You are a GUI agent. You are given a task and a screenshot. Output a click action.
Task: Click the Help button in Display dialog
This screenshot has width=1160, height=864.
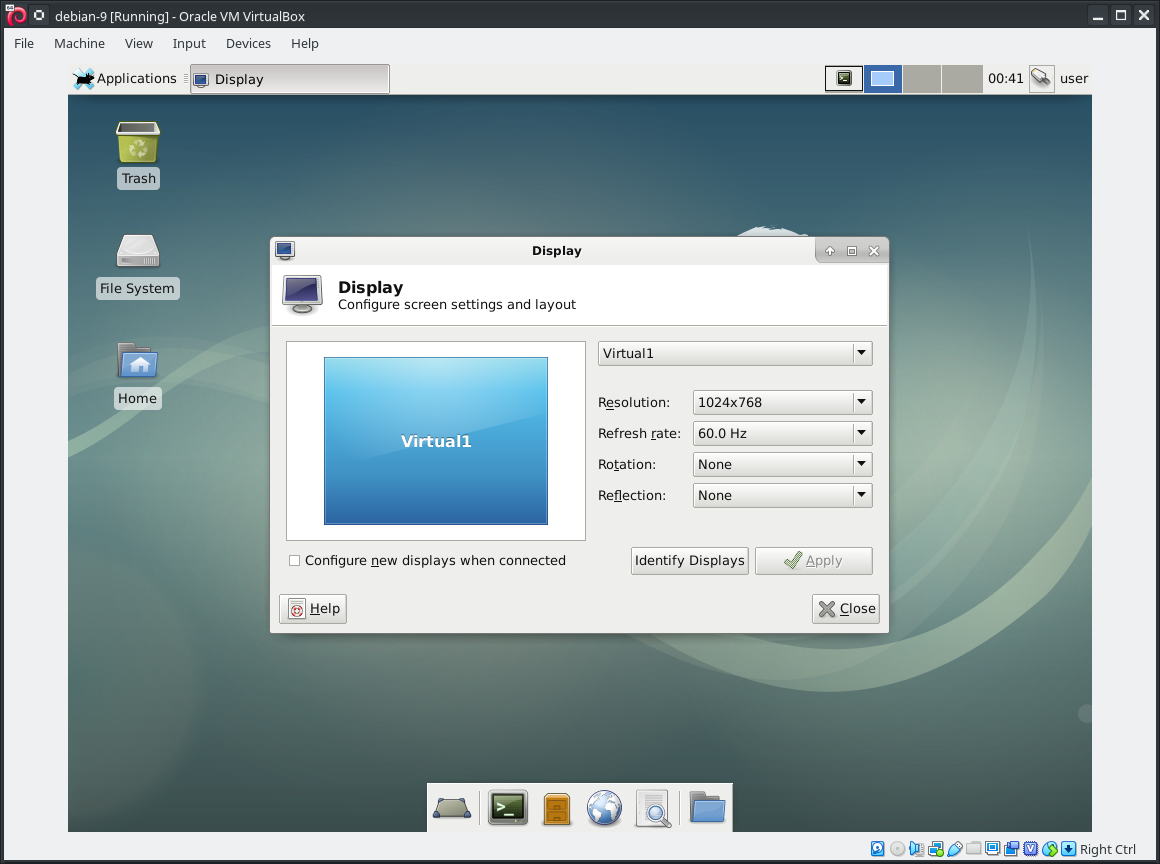(x=313, y=609)
